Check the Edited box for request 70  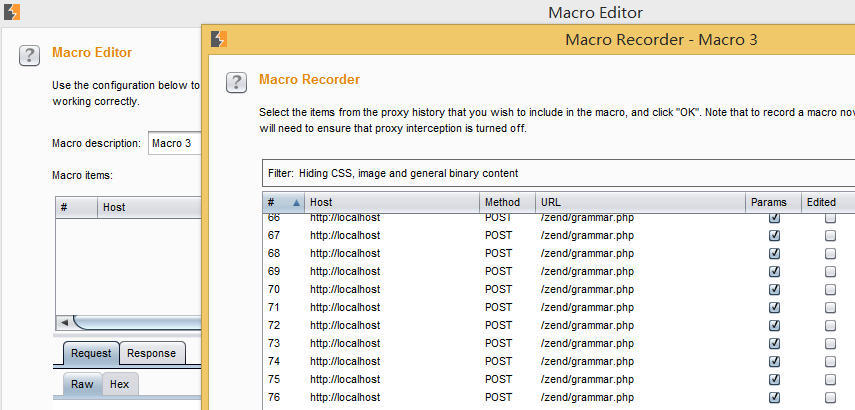(x=830, y=289)
